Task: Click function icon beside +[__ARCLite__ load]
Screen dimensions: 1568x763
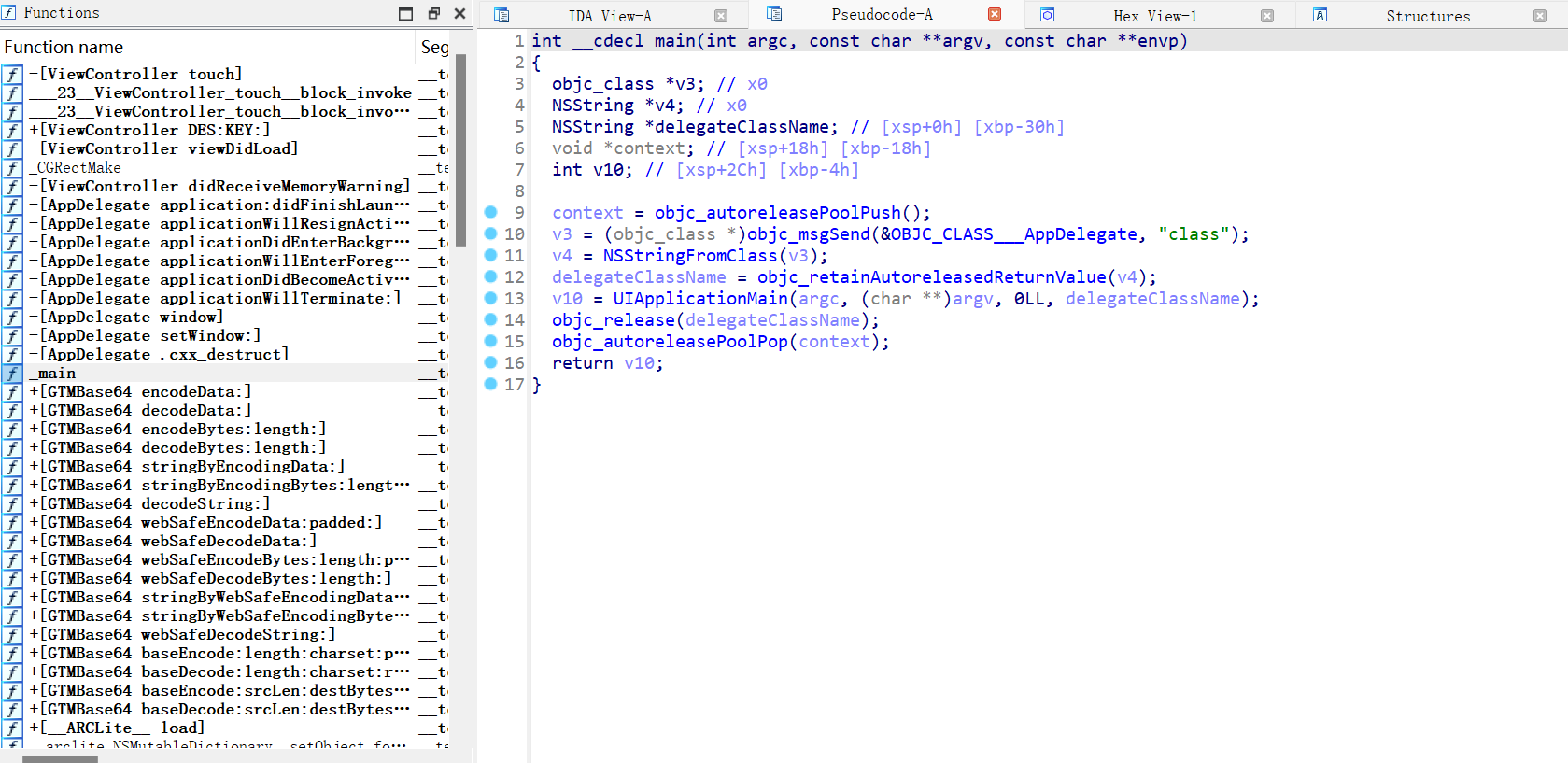Action: tap(11, 728)
